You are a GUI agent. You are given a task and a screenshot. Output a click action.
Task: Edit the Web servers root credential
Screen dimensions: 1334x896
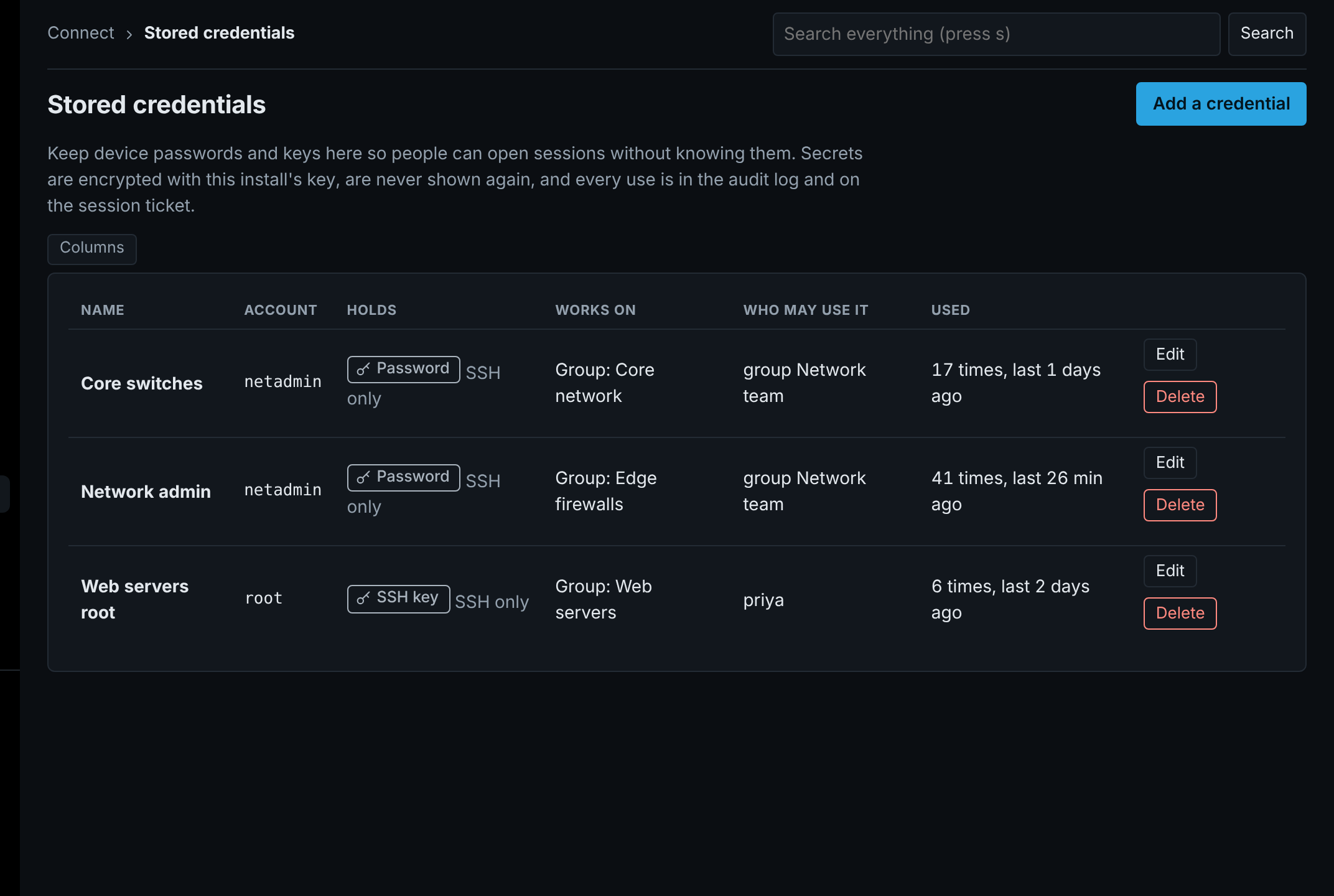click(x=1170, y=571)
